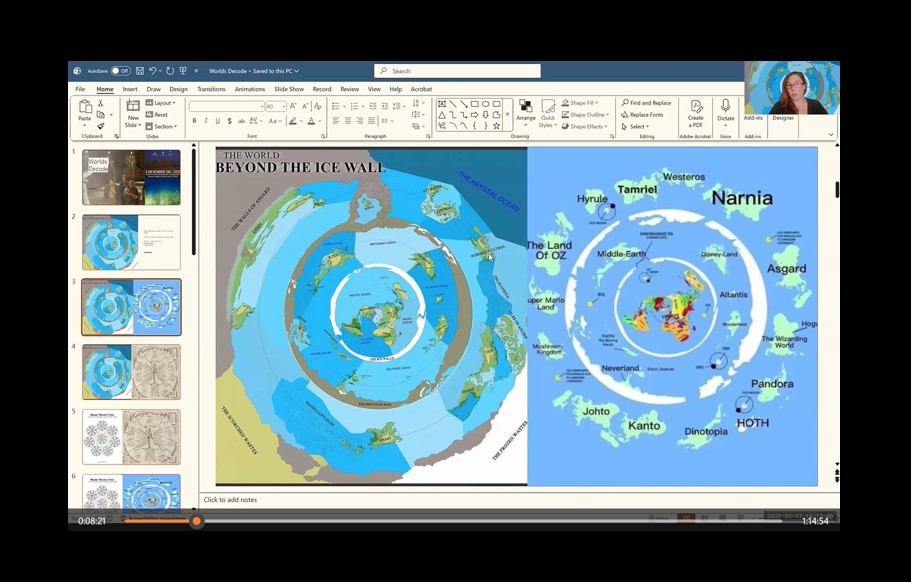This screenshot has width=911, height=582.
Task: Click Find and Replace button
Action: click(646, 103)
